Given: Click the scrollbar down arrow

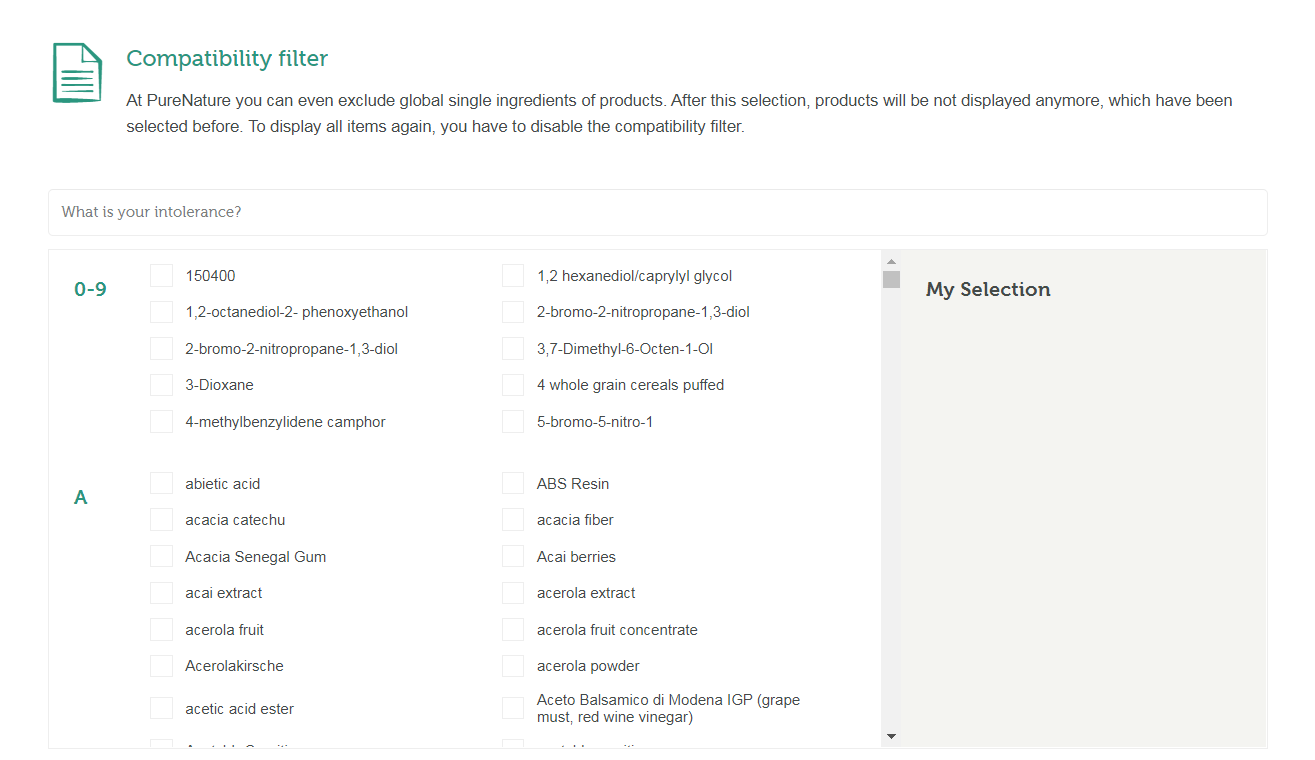Looking at the screenshot, I should coord(891,737).
